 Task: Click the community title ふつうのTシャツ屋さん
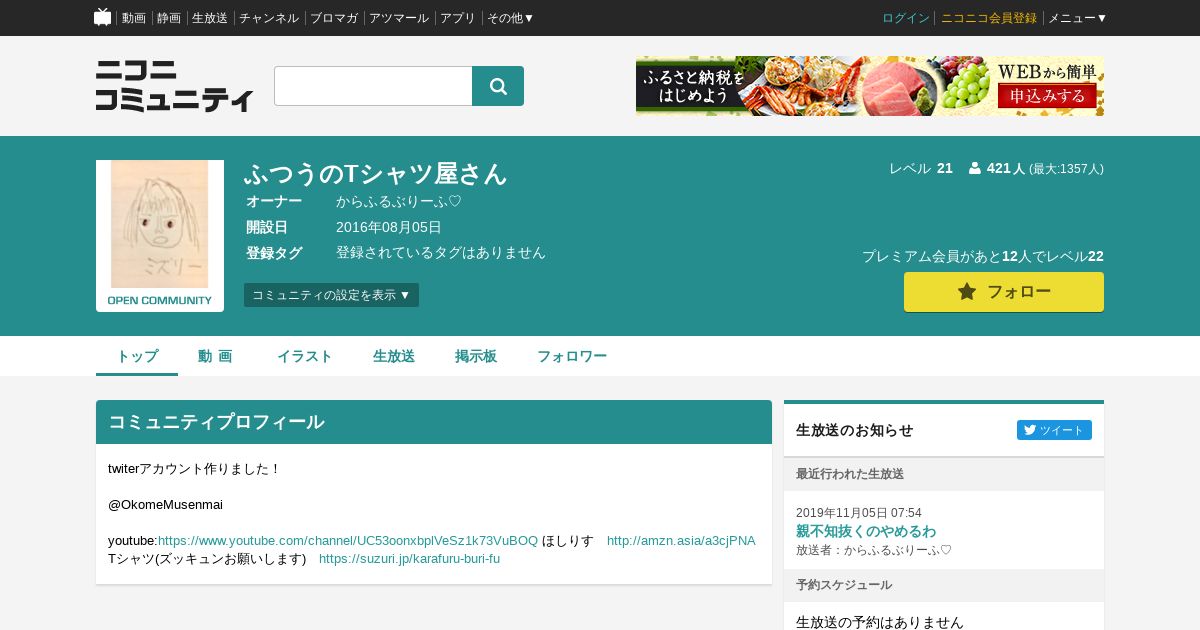(x=376, y=174)
